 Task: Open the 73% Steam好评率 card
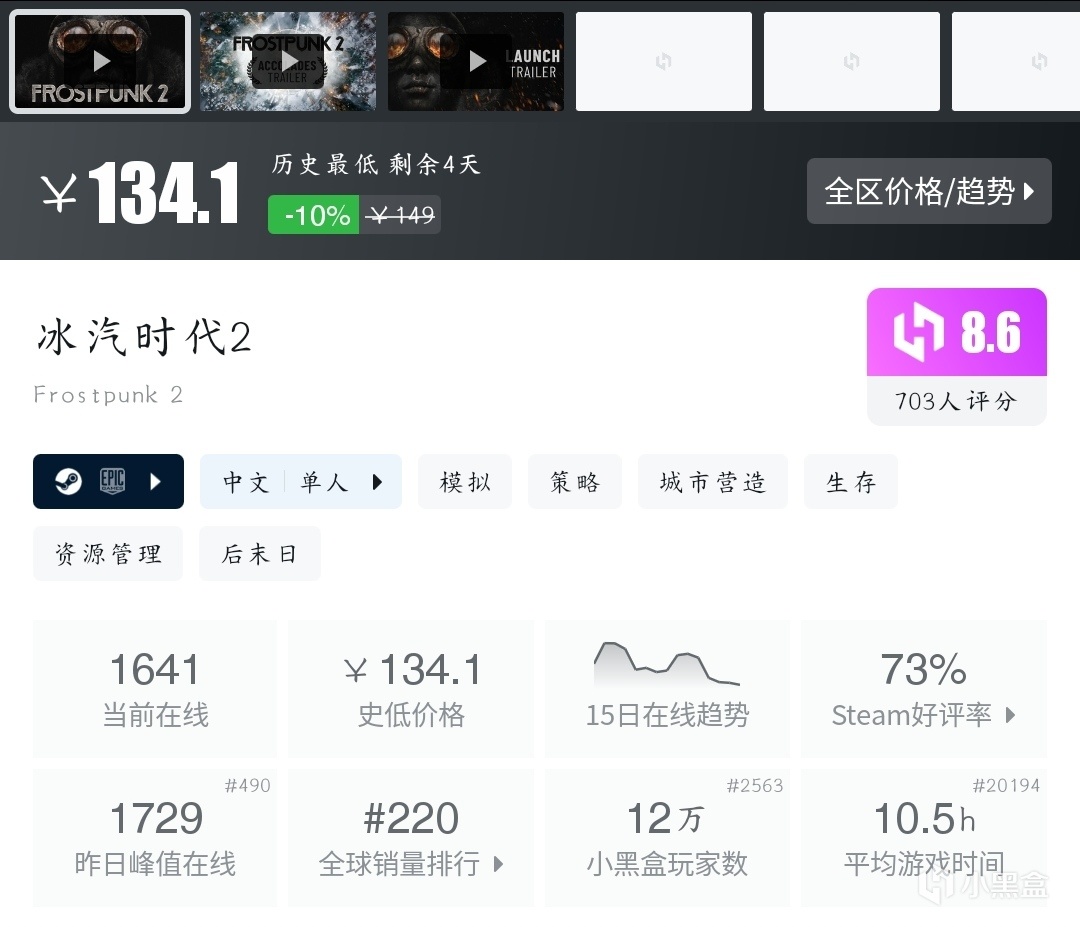point(924,689)
